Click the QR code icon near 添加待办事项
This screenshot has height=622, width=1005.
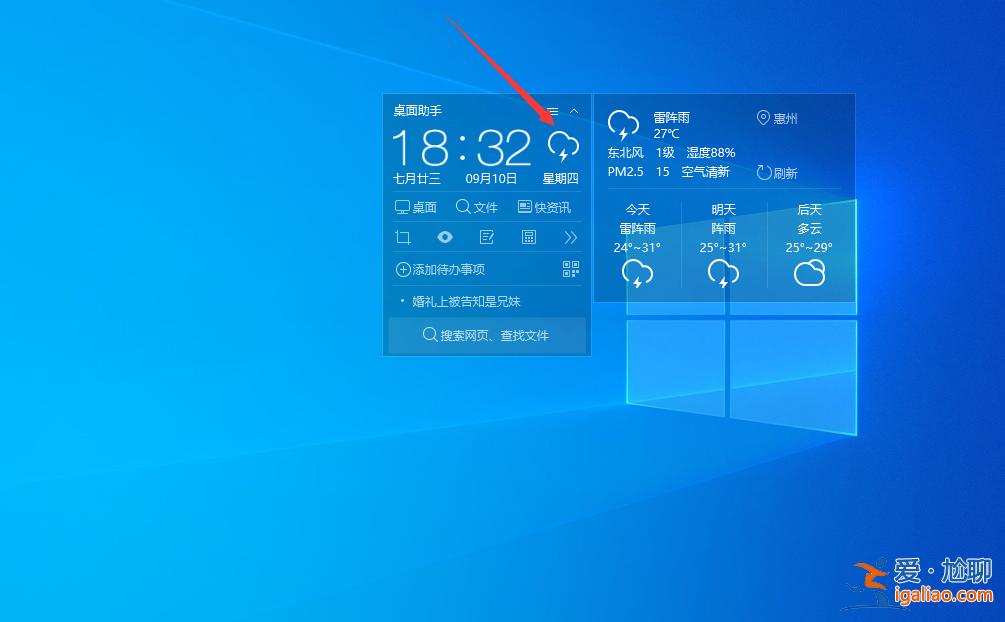pyautogui.click(x=571, y=270)
